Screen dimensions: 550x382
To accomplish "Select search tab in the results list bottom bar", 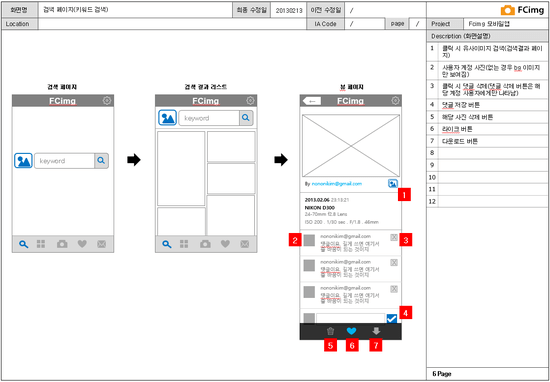I will (x=167, y=244).
